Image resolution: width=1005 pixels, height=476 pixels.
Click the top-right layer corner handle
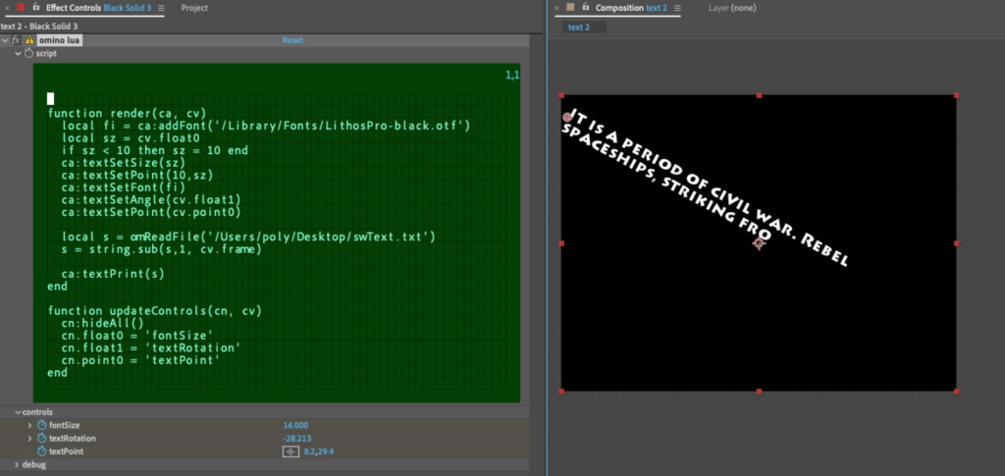[956, 95]
